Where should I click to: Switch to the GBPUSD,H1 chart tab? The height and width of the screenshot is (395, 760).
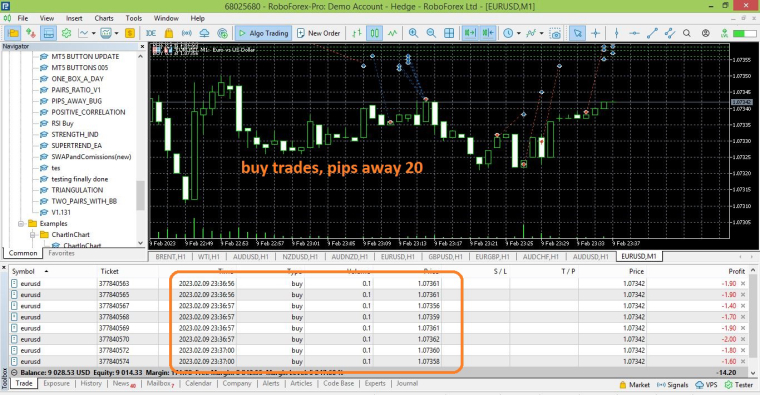tap(445, 256)
